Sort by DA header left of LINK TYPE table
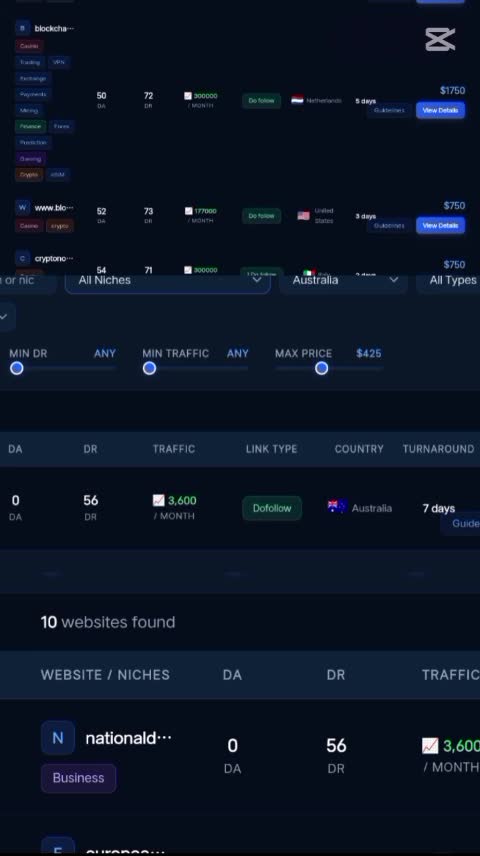Screen dimensions: 480x856 [15, 449]
